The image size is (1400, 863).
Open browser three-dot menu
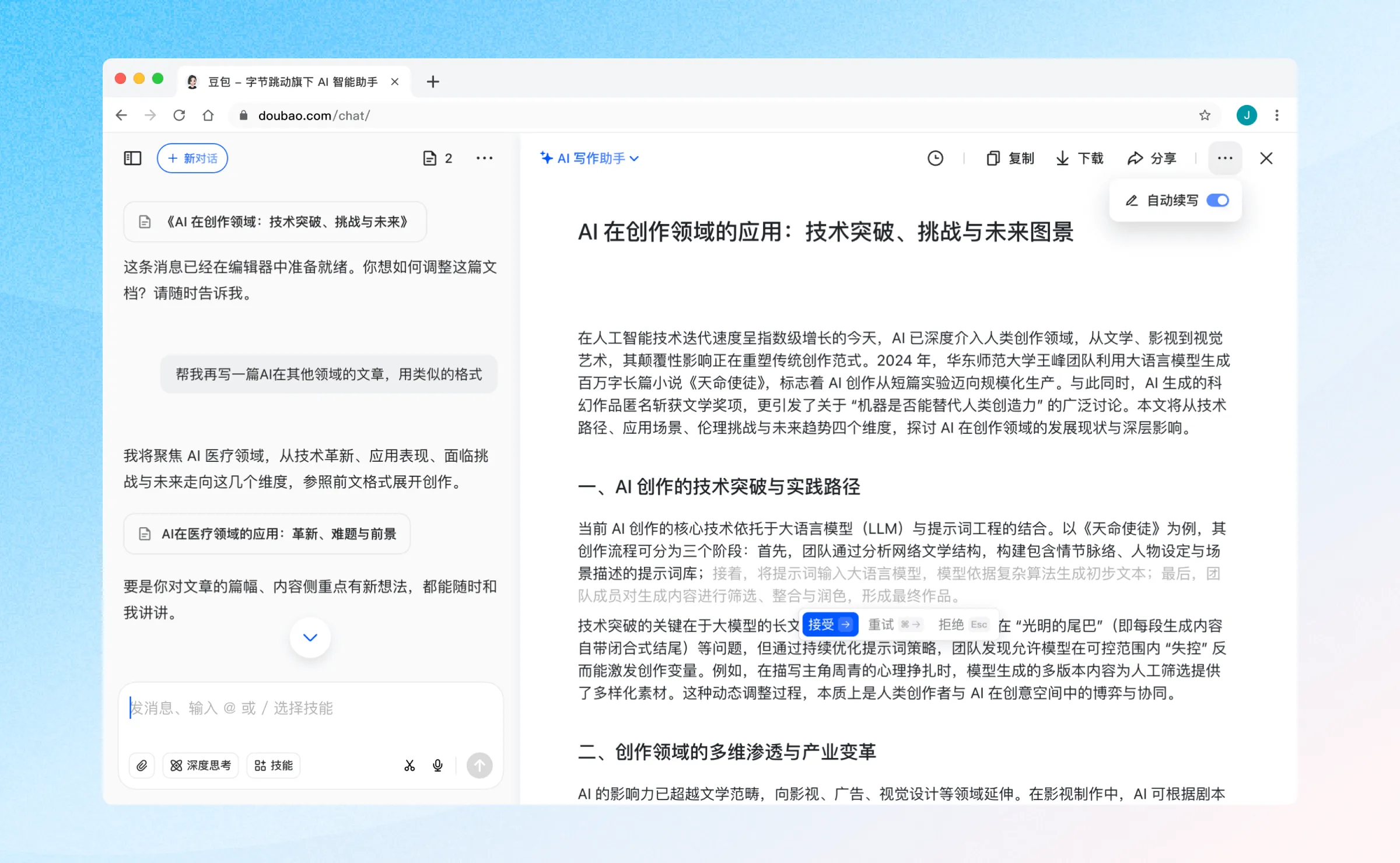(1277, 115)
